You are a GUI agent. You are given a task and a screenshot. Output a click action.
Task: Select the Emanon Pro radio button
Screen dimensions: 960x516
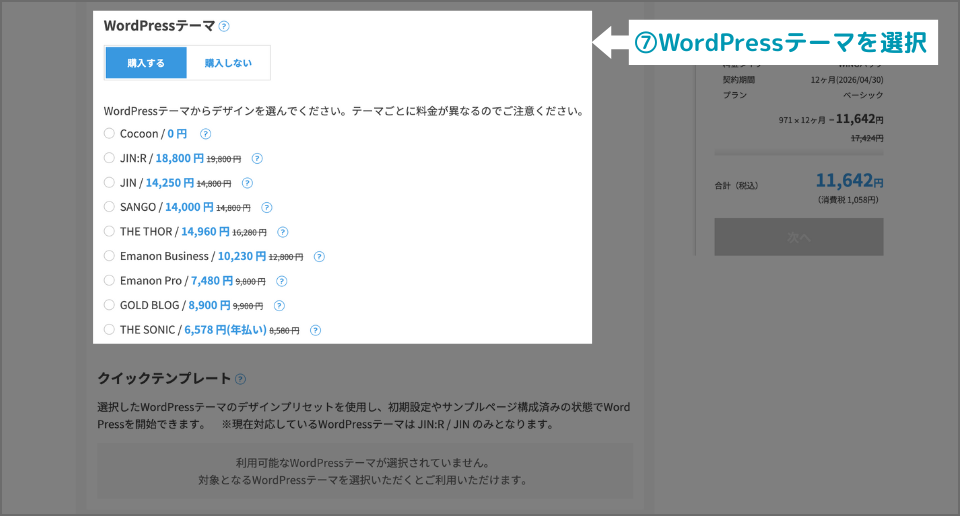click(109, 281)
